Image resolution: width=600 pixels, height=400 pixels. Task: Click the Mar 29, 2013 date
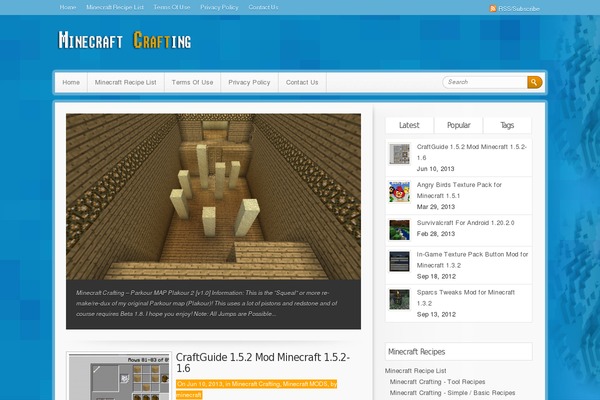[436, 206]
